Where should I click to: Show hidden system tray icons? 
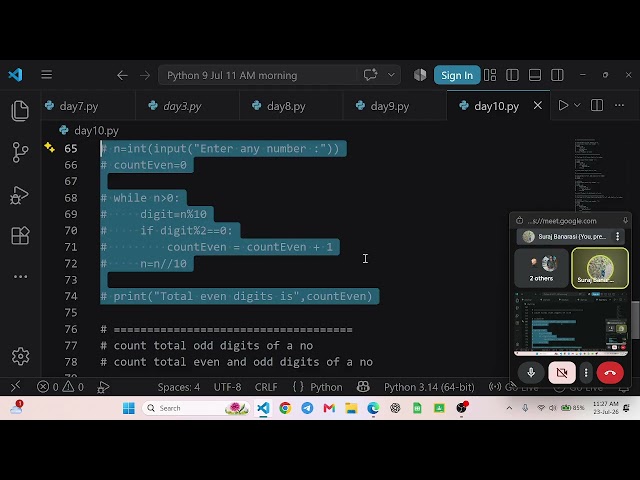509,408
